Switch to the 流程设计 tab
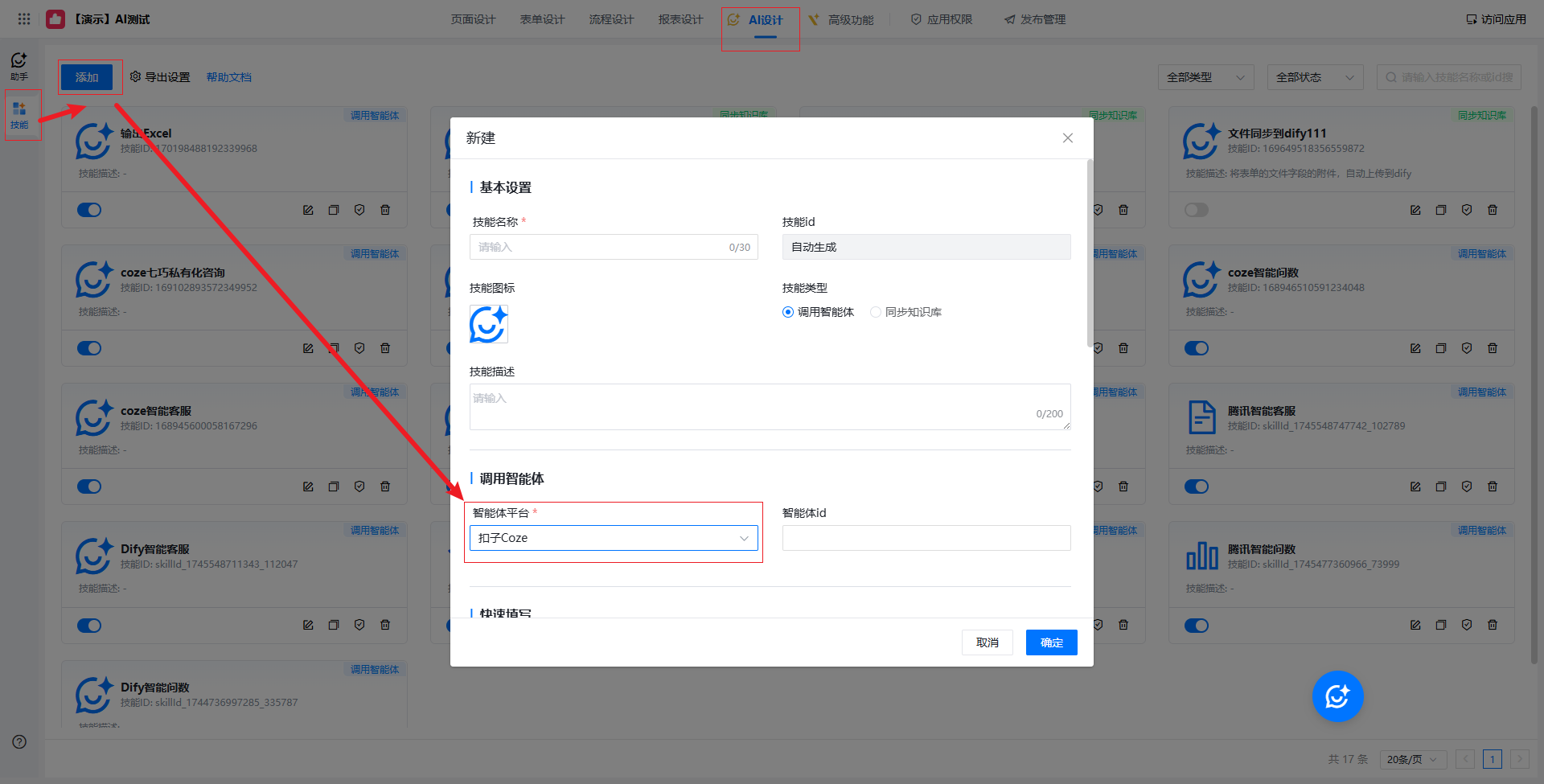The image size is (1544, 784). 611,19
